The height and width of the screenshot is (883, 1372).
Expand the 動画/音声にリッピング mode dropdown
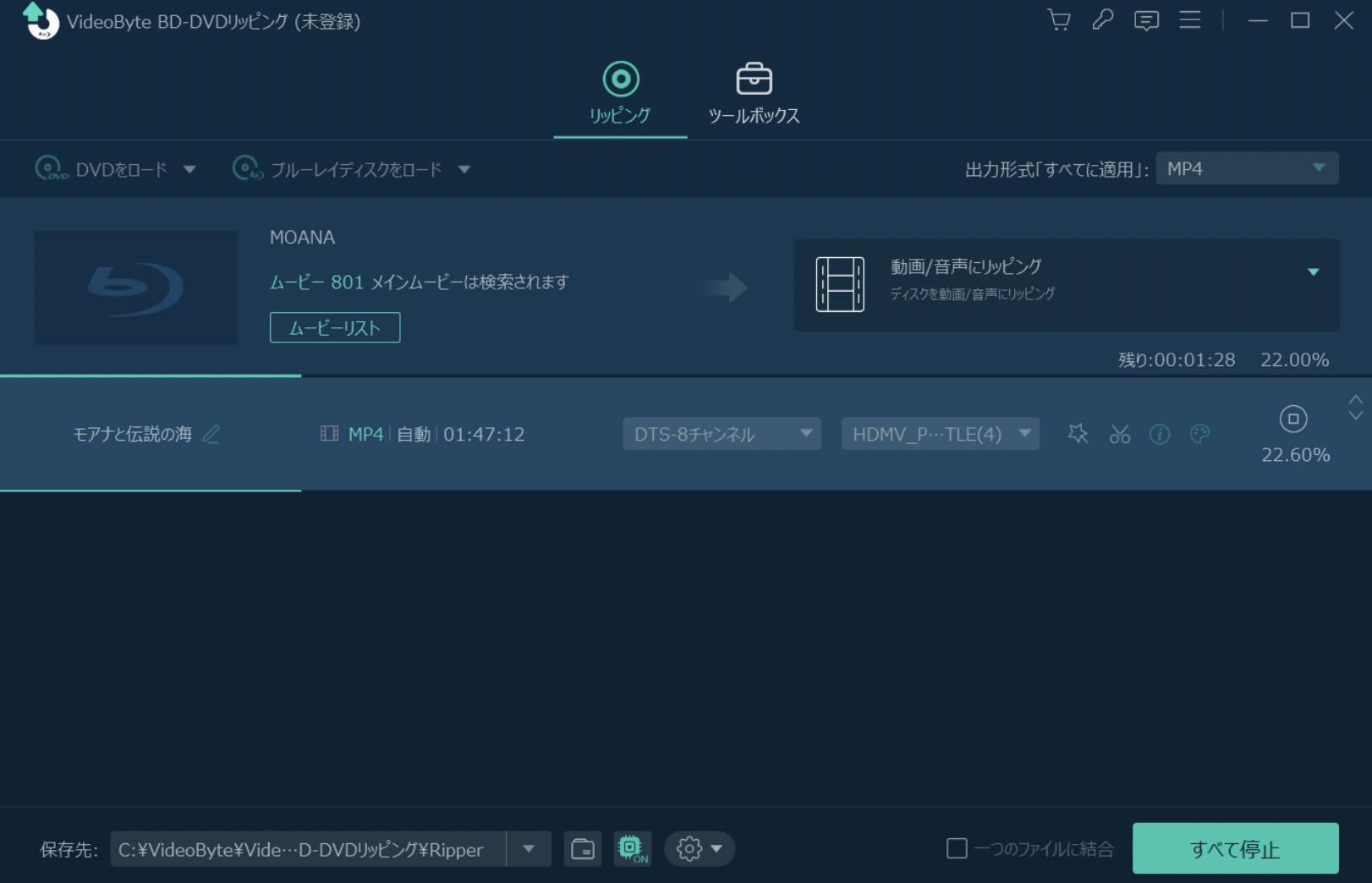tap(1313, 271)
